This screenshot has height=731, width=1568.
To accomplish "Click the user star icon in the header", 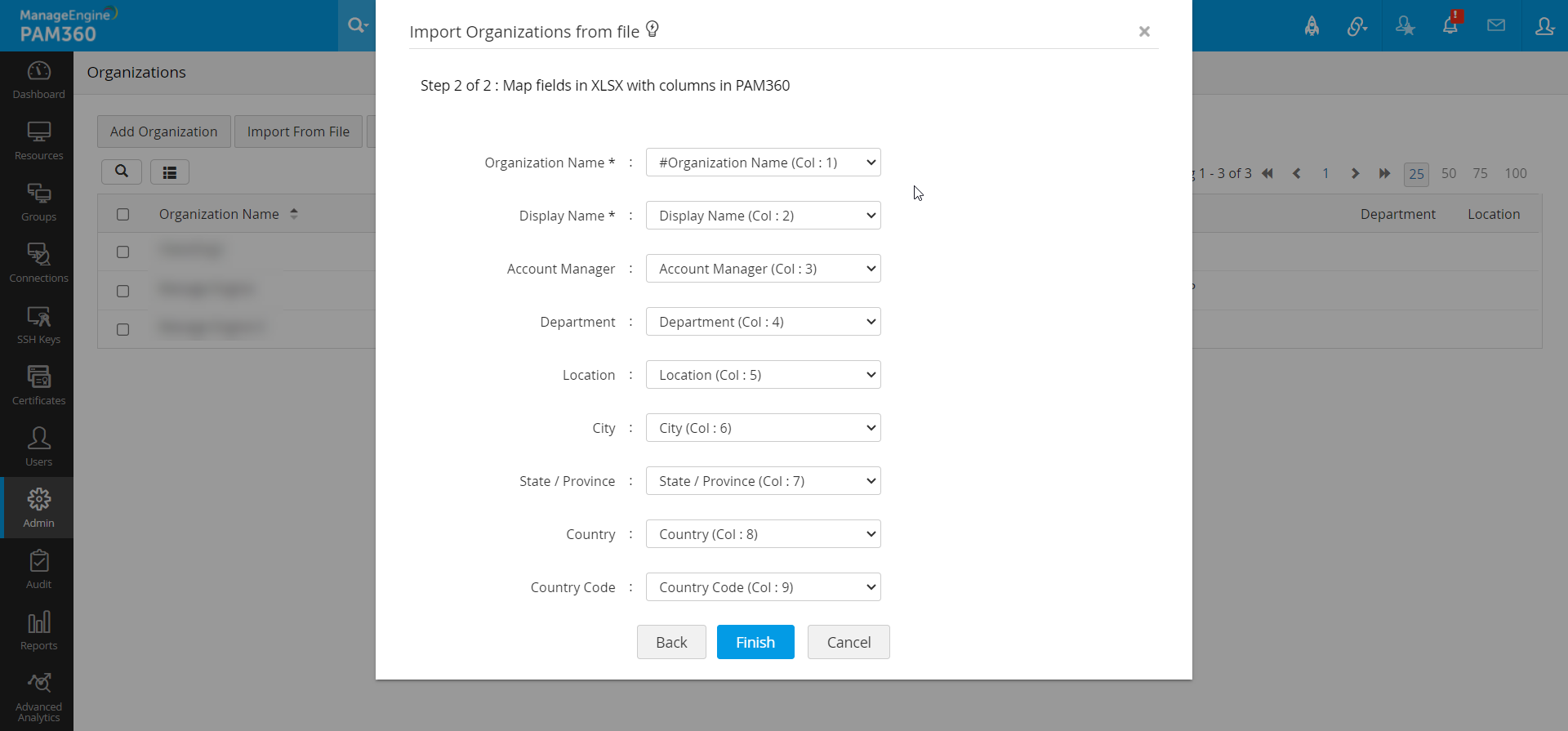I will click(x=1405, y=26).
